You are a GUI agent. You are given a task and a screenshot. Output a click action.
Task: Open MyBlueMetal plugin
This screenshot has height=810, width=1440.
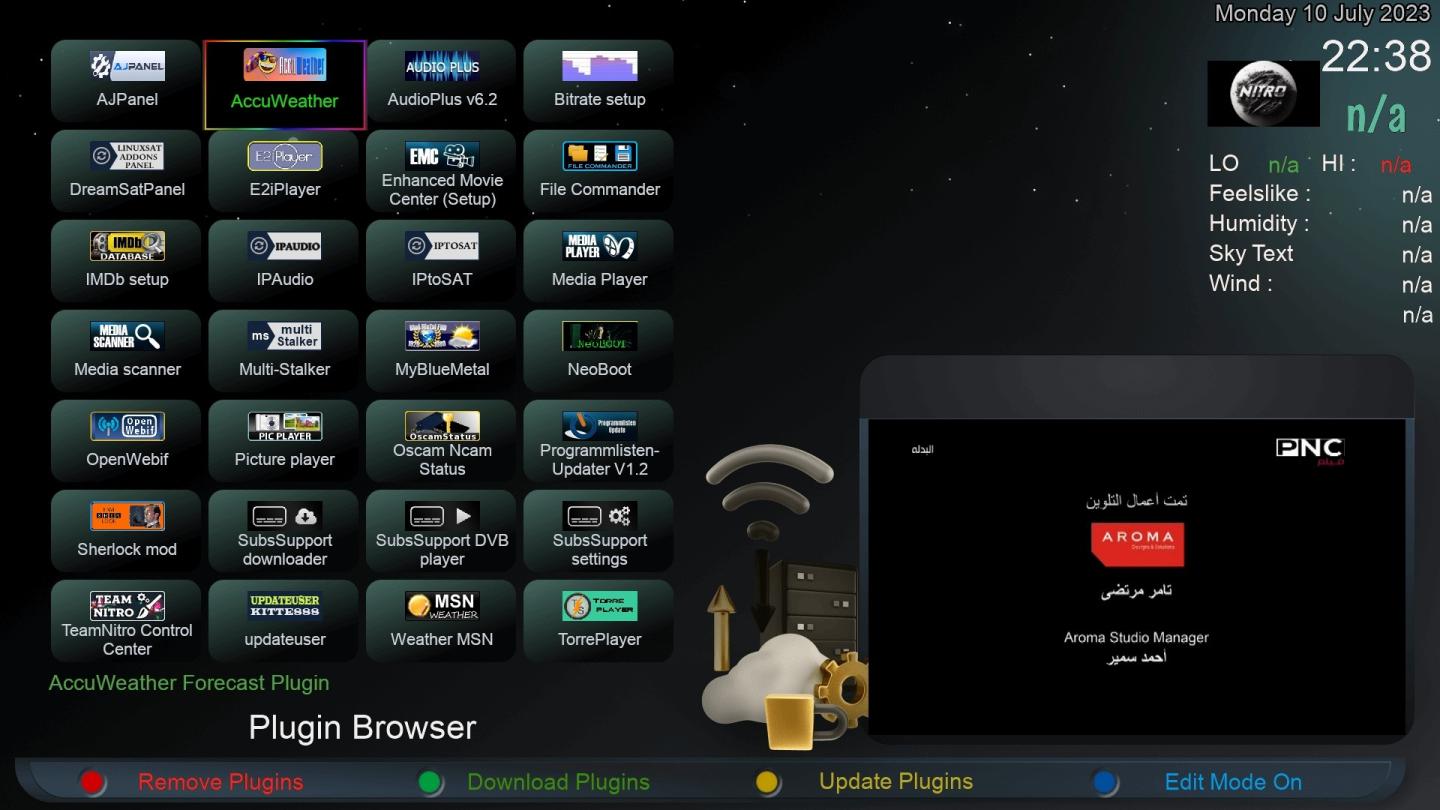[442, 351]
